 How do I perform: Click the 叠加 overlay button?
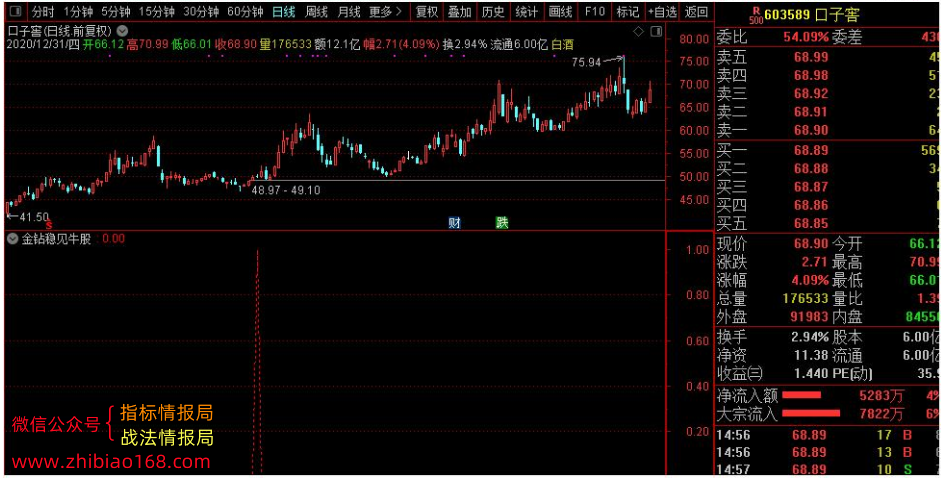(460, 11)
